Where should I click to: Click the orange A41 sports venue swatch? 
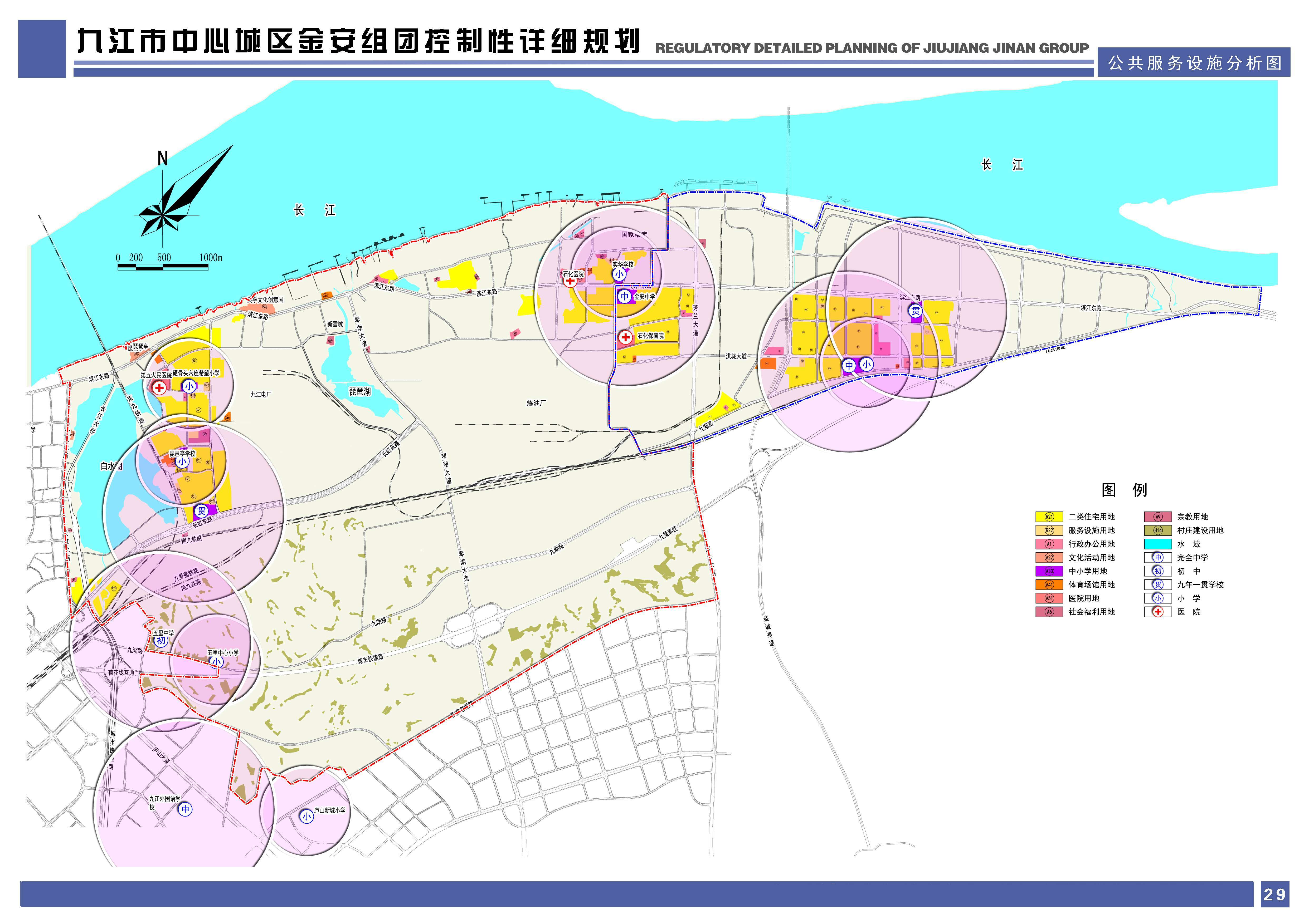1049,585
